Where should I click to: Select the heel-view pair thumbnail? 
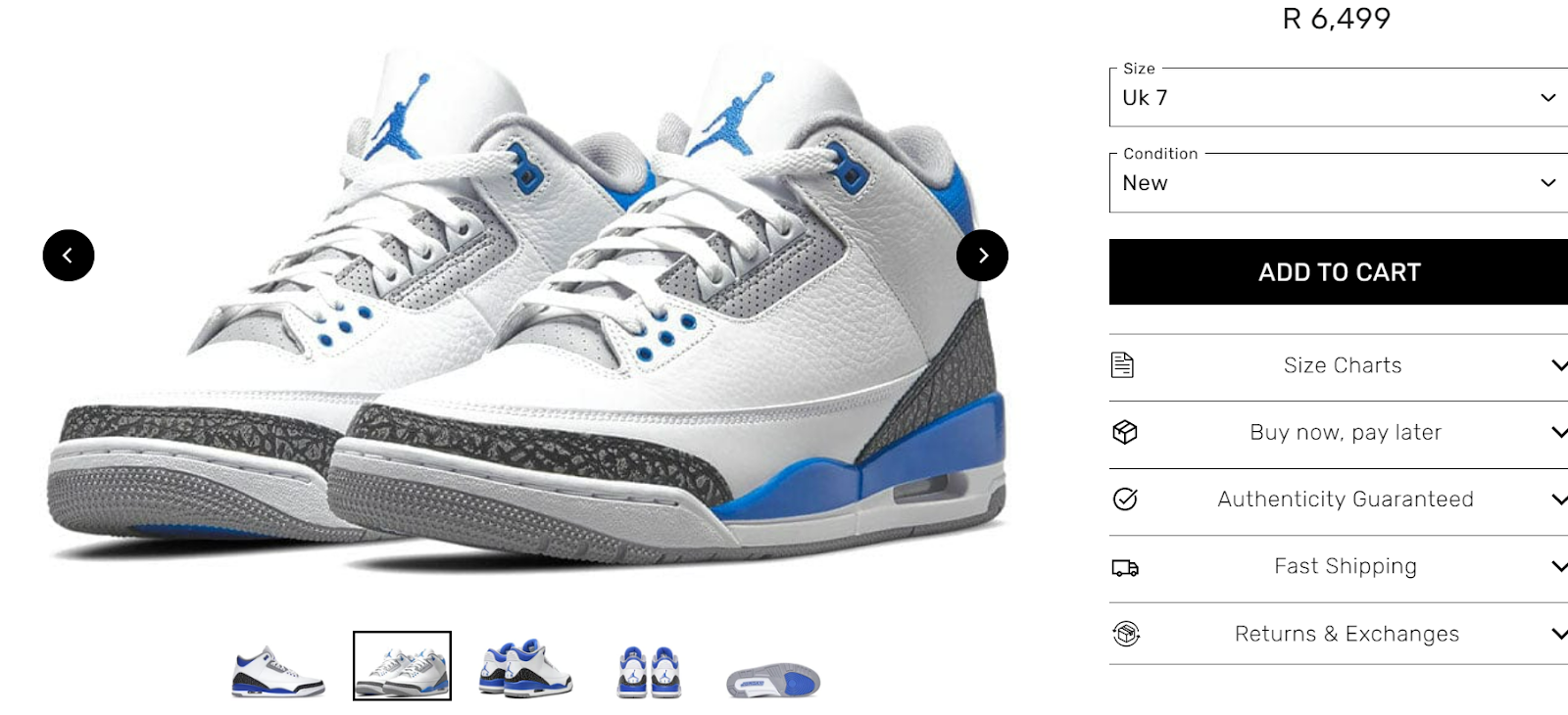[x=649, y=672]
